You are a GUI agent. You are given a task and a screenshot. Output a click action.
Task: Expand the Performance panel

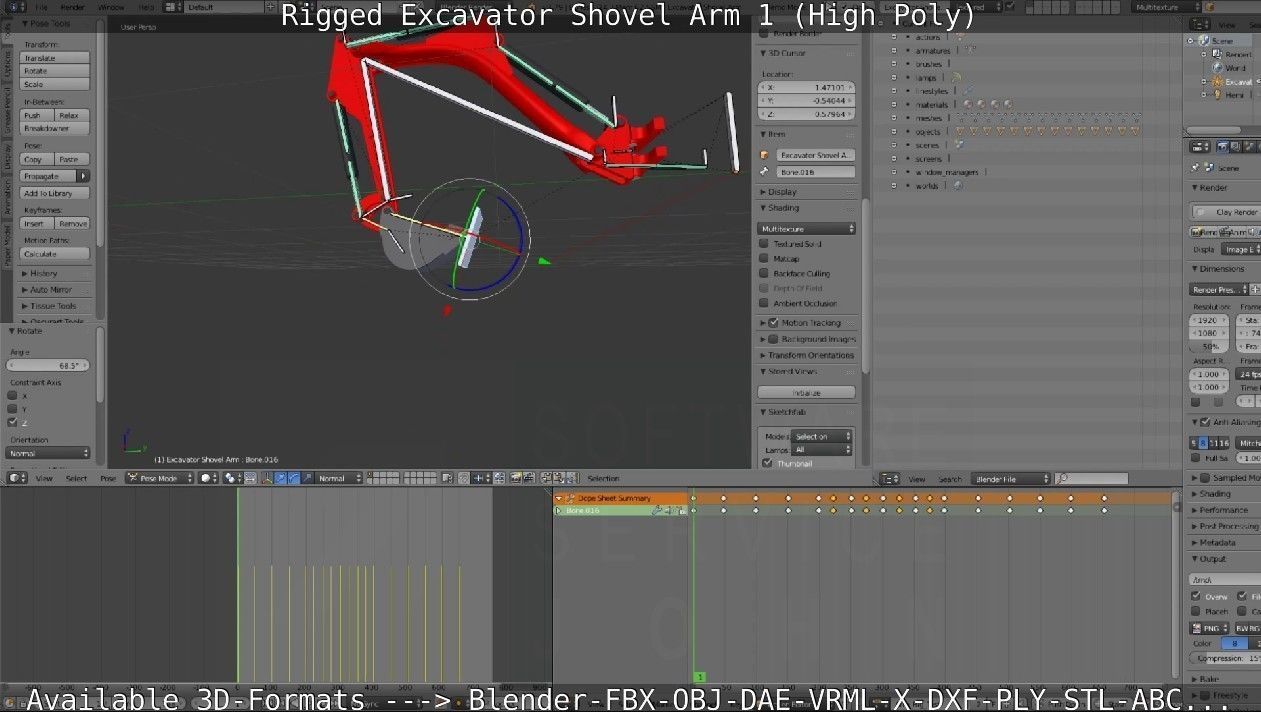click(1223, 510)
